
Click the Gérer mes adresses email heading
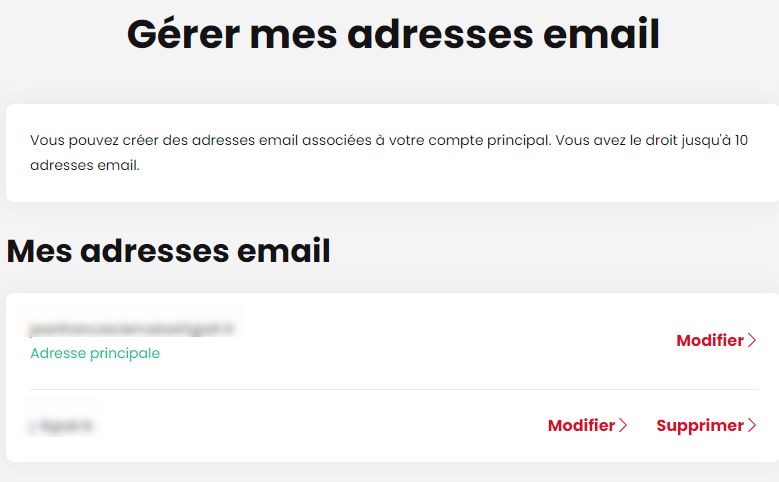tap(393, 34)
